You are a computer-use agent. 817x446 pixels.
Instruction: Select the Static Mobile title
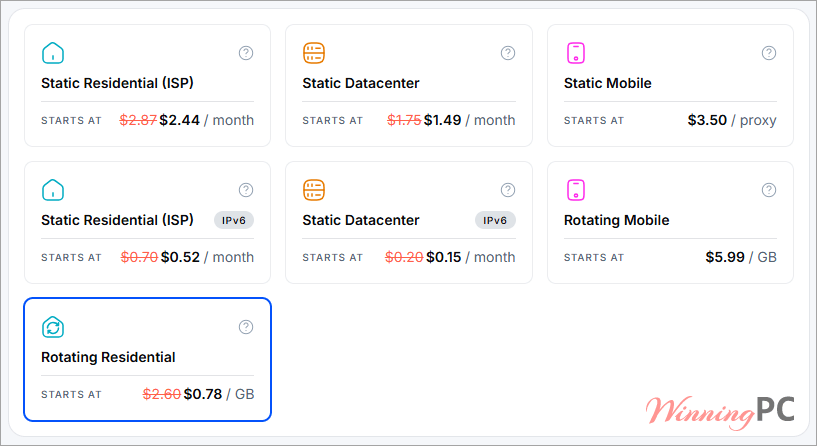(x=608, y=83)
